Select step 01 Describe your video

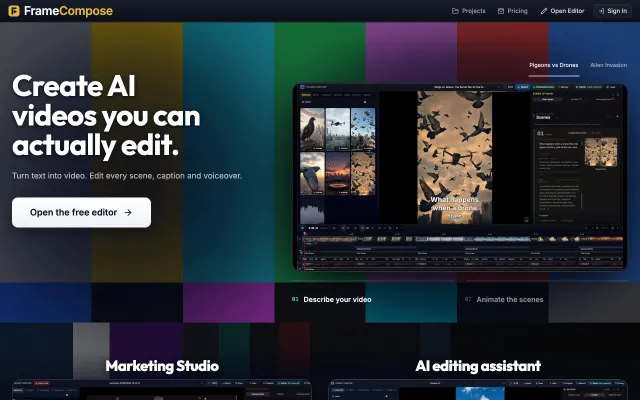click(x=331, y=299)
